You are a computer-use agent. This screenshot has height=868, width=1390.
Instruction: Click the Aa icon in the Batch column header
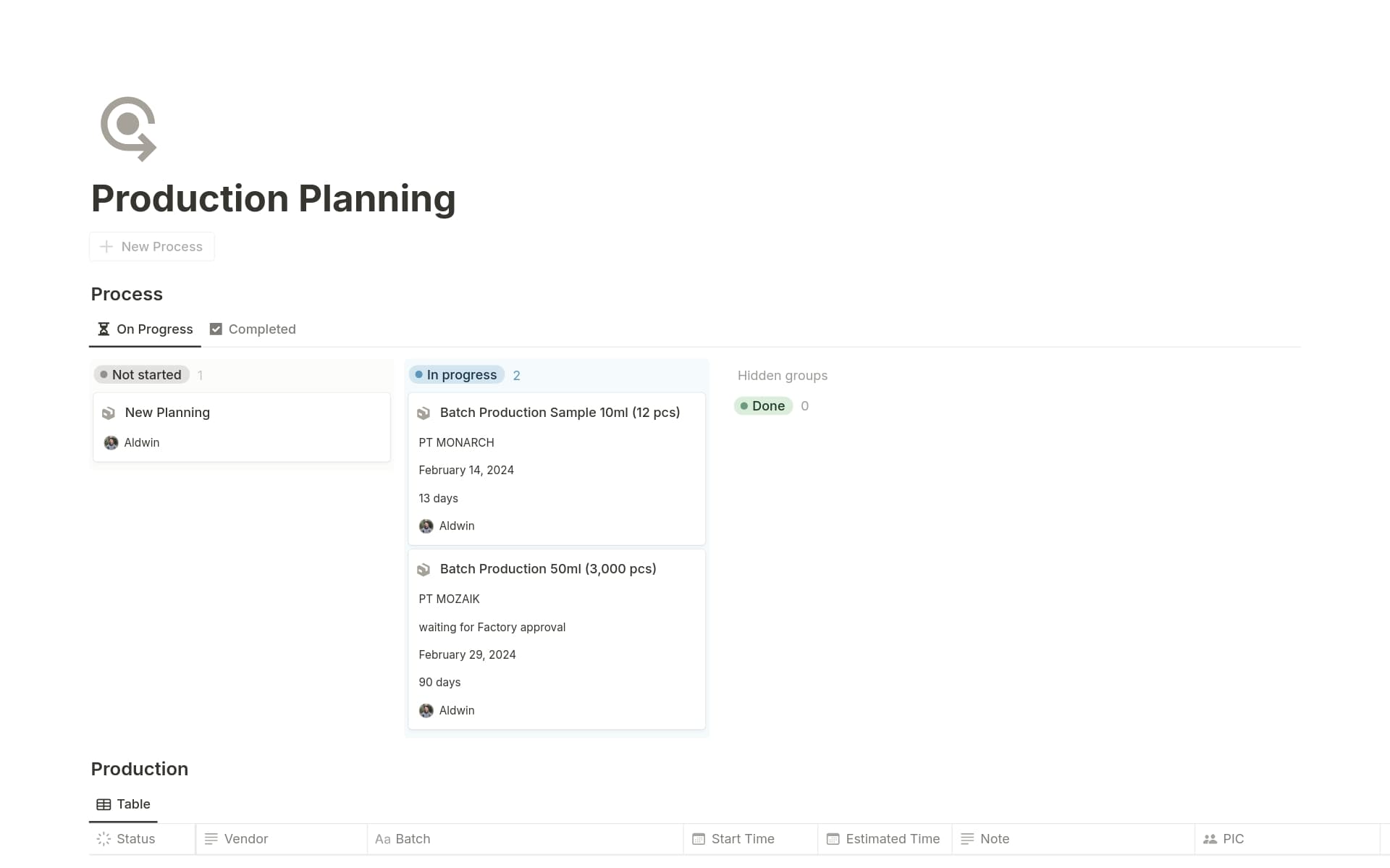[x=383, y=839]
